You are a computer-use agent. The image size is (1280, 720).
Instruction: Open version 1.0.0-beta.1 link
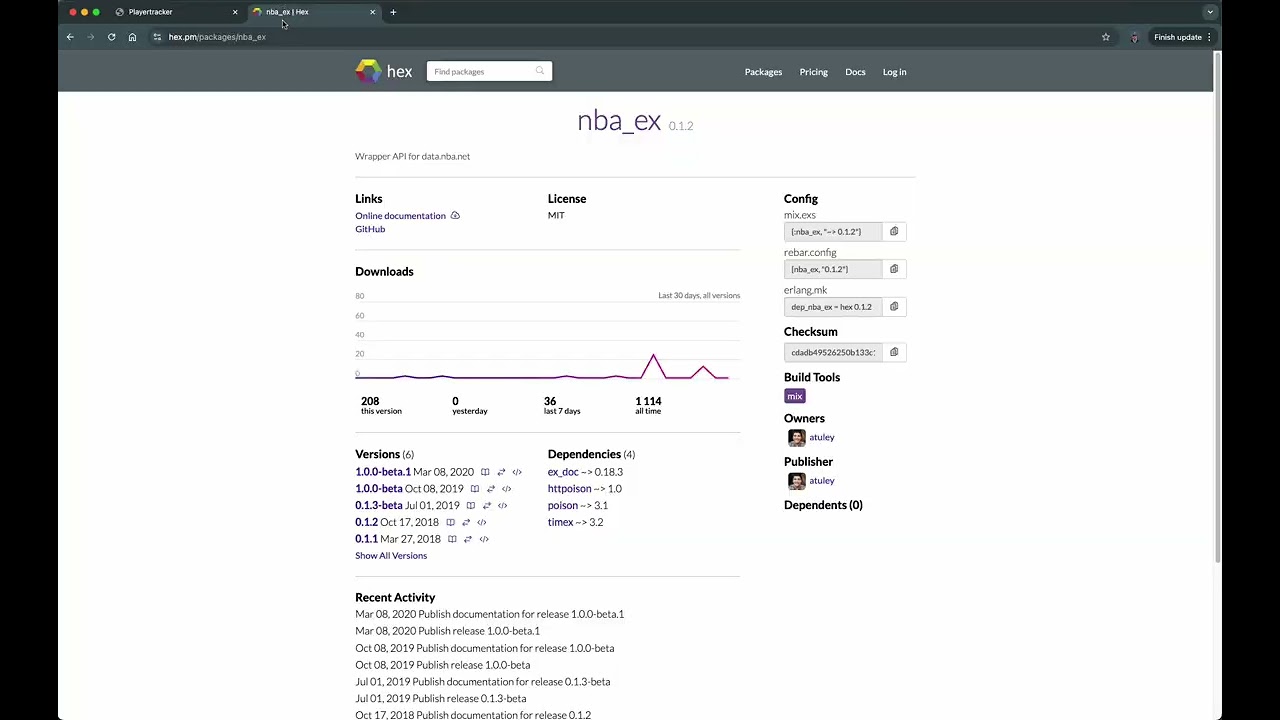tap(383, 472)
